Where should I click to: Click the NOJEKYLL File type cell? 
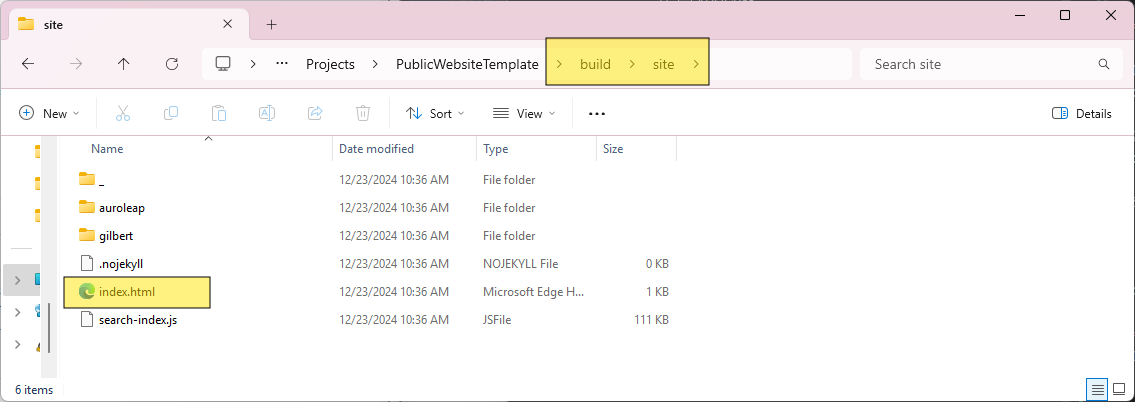[520, 264]
